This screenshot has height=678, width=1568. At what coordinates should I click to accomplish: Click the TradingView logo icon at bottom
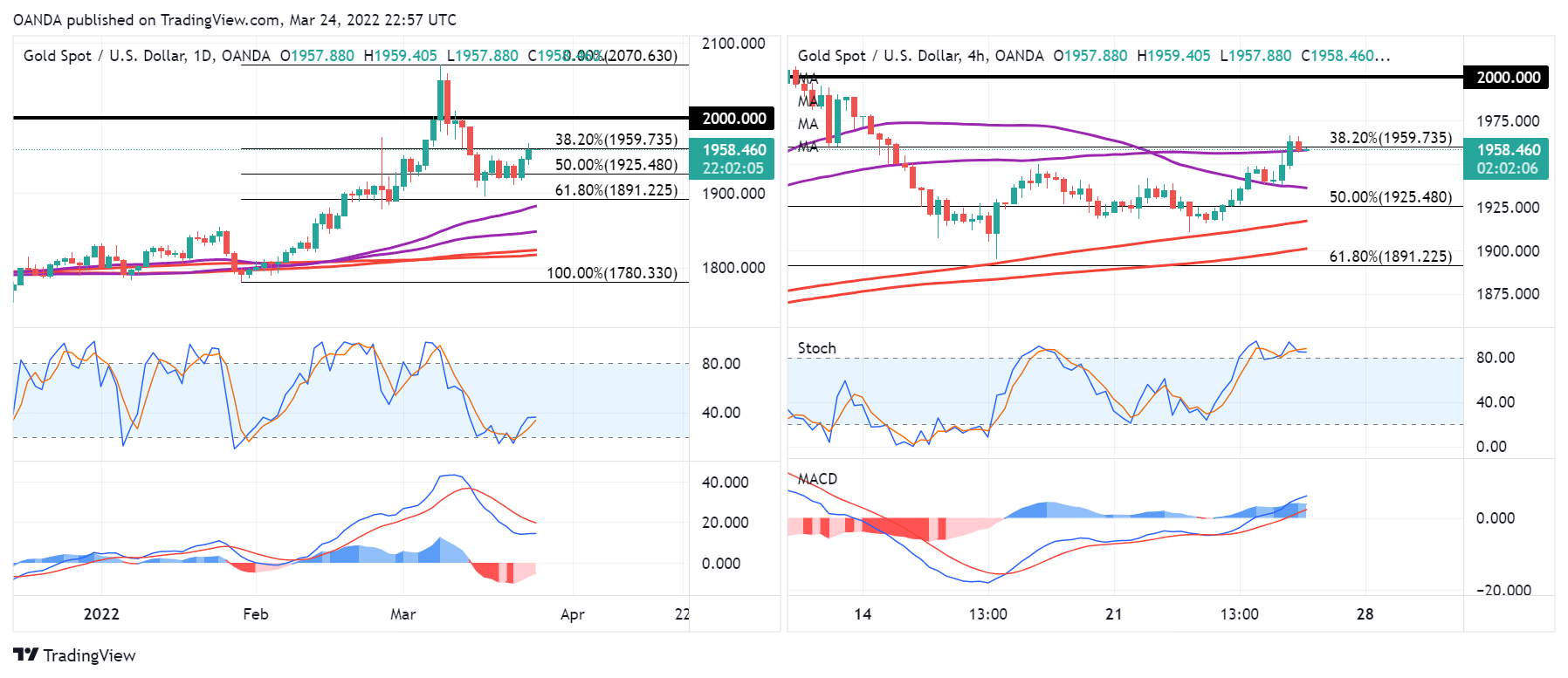[x=26, y=655]
